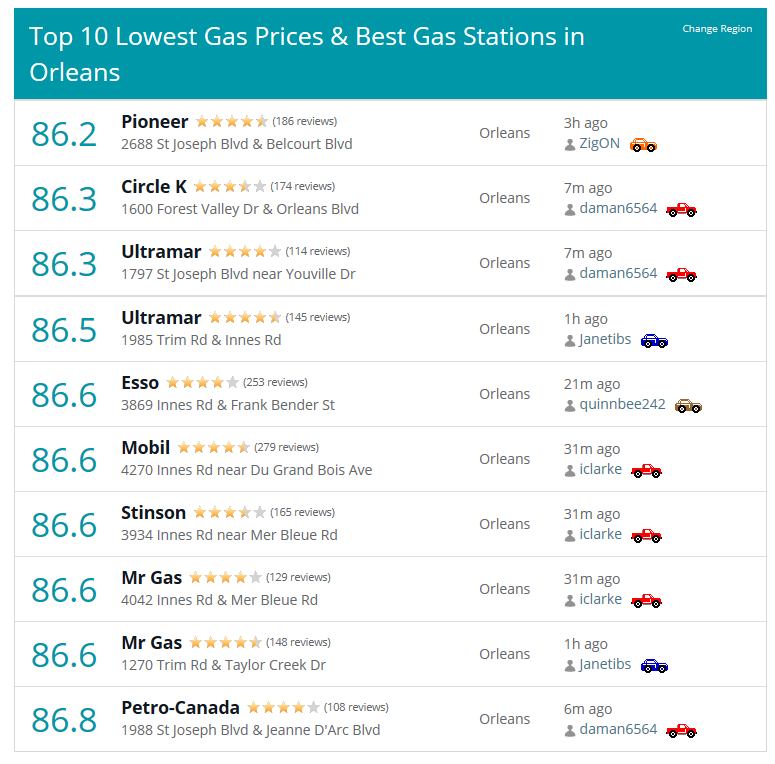Click the star rating for Pioneer
Image resolution: width=775 pixels, height=764 pixels.
point(232,122)
